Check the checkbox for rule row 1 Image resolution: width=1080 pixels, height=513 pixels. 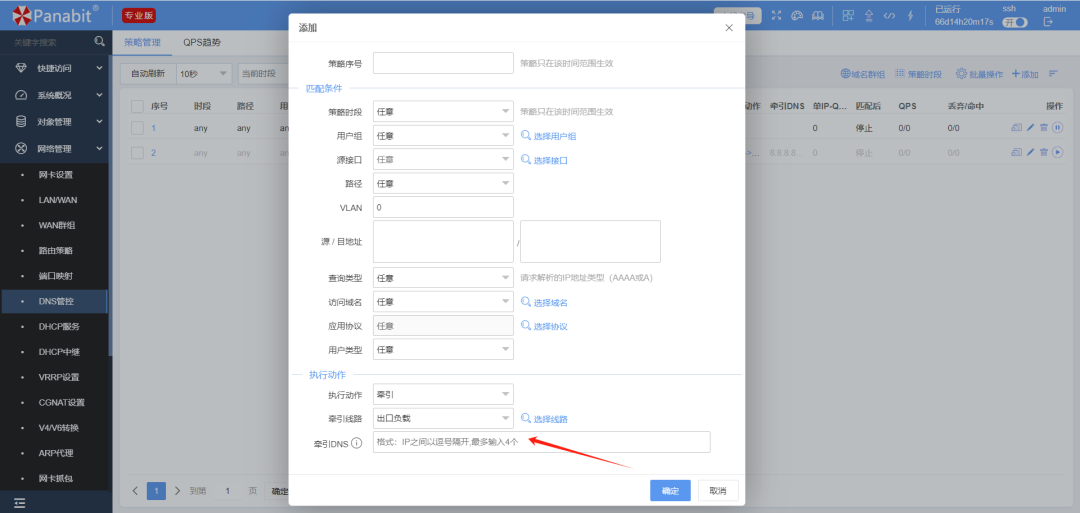pos(138,128)
